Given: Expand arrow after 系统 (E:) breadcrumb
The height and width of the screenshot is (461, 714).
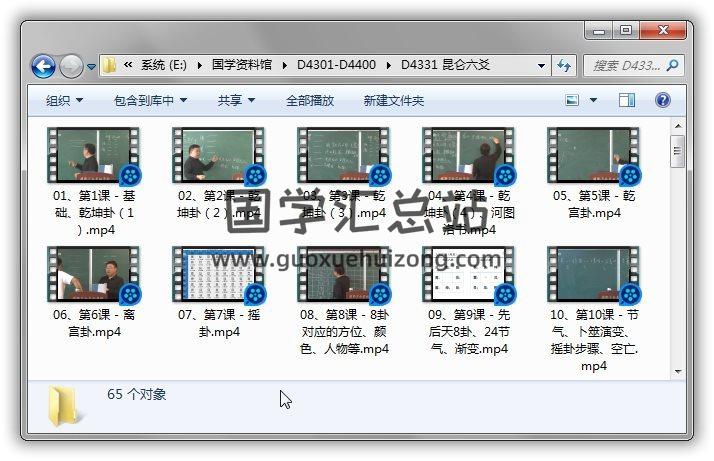Looking at the screenshot, I should [x=199, y=66].
